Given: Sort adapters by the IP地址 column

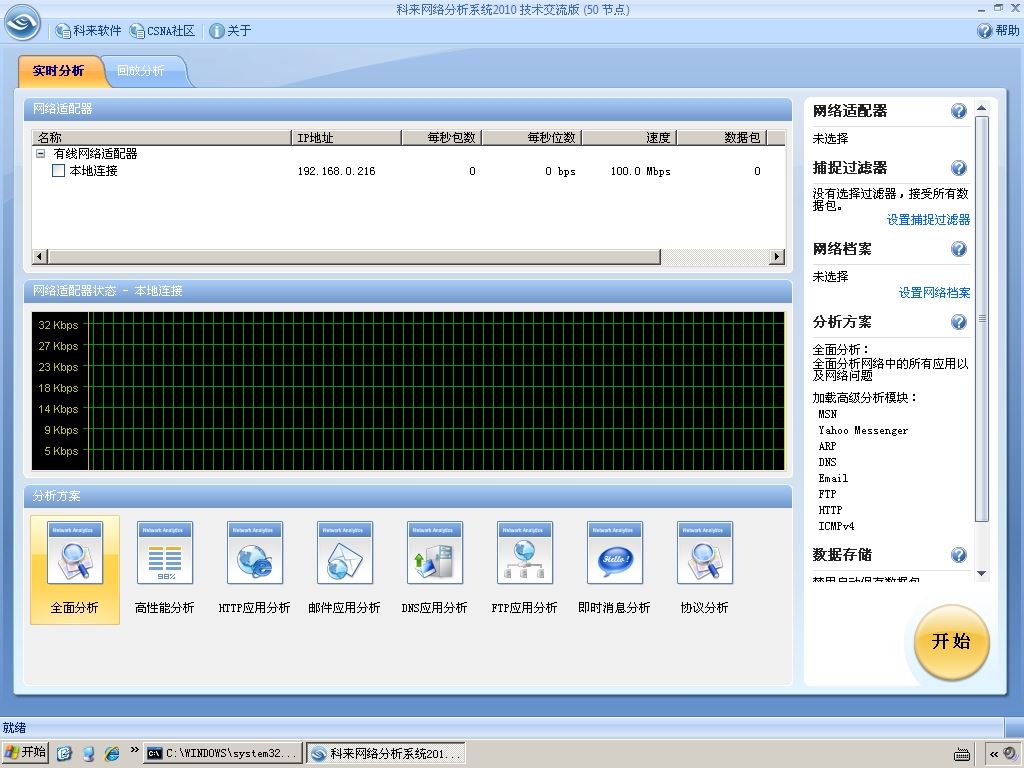Looking at the screenshot, I should (x=346, y=137).
